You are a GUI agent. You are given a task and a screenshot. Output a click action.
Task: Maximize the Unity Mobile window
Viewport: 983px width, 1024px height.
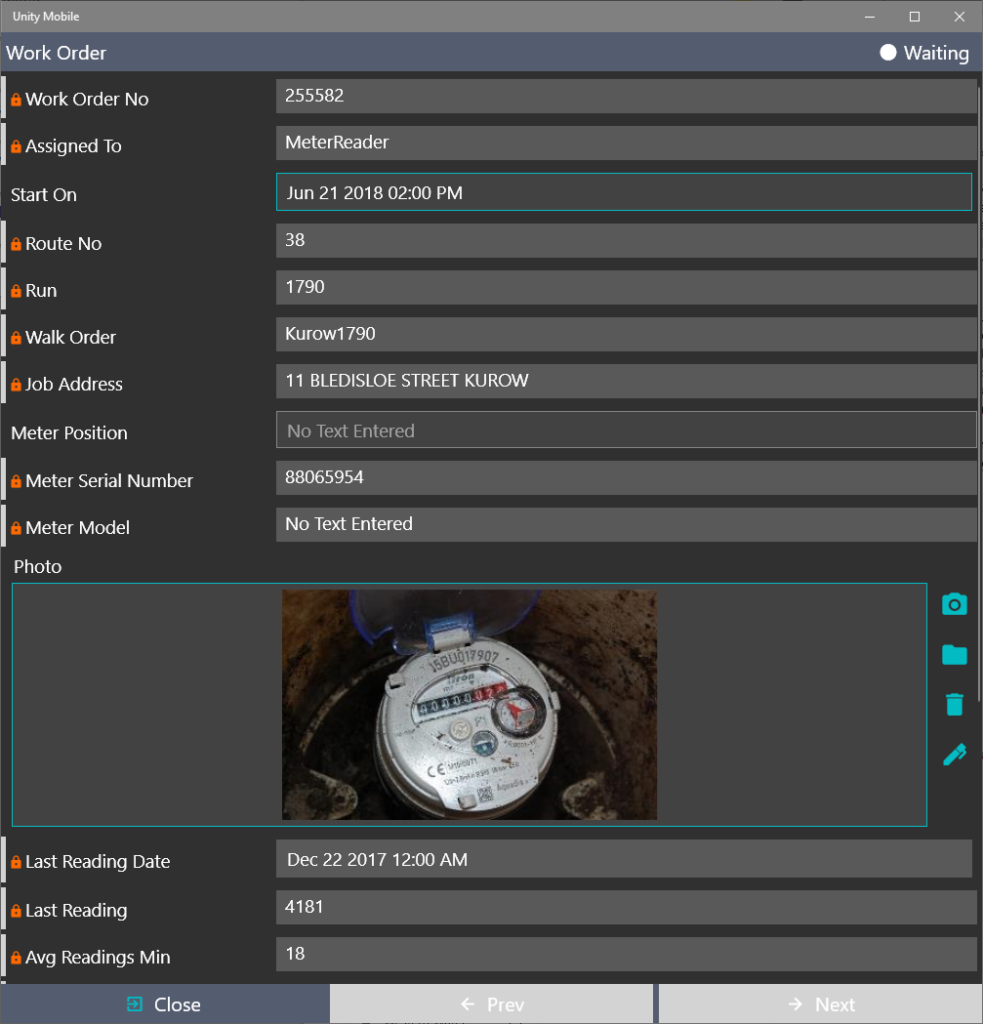pyautogui.click(x=914, y=16)
